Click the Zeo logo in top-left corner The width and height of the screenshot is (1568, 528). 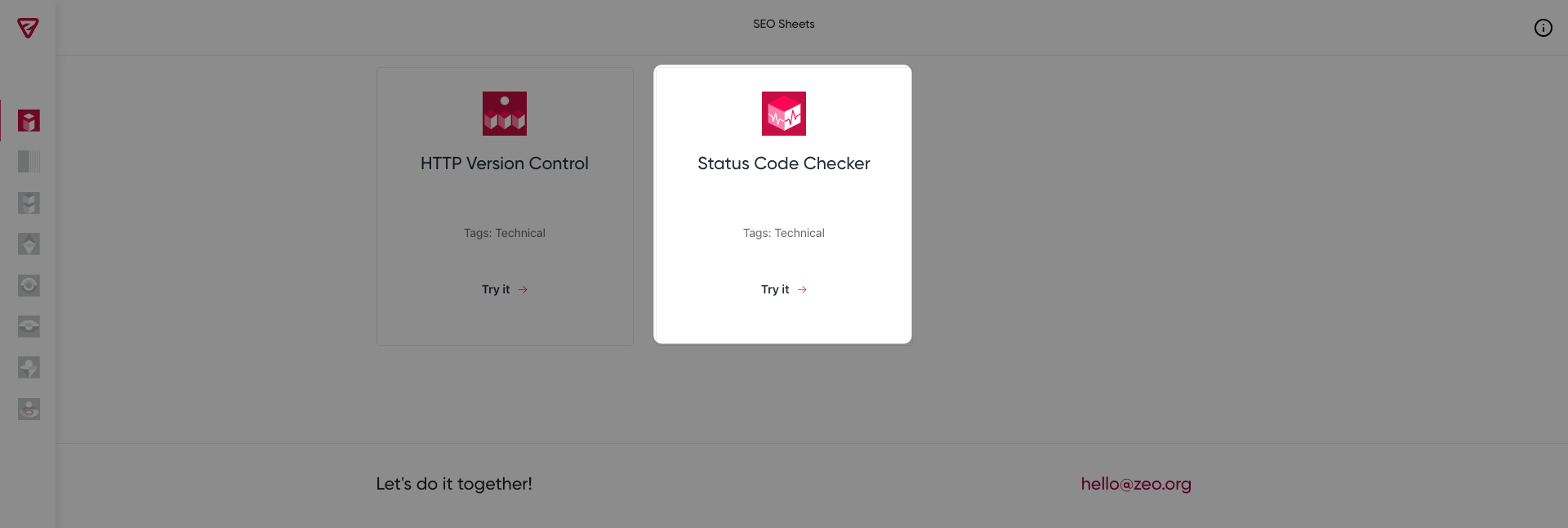click(28, 28)
